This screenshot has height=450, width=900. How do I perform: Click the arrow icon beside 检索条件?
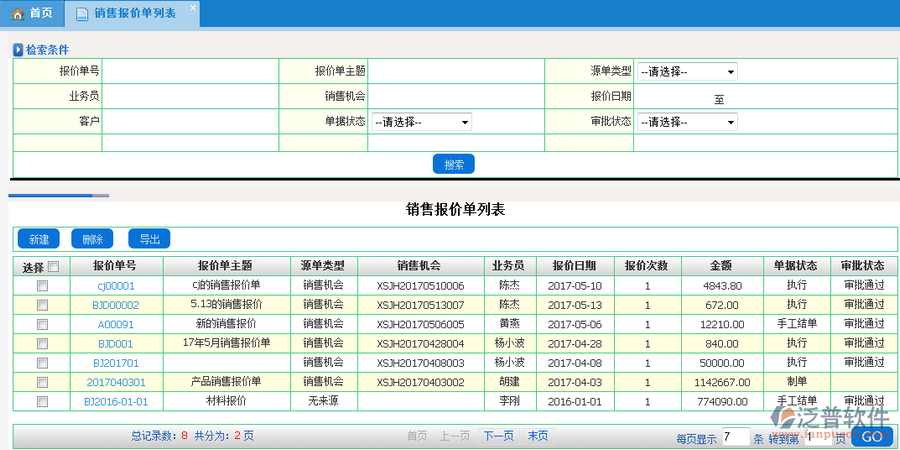point(18,50)
